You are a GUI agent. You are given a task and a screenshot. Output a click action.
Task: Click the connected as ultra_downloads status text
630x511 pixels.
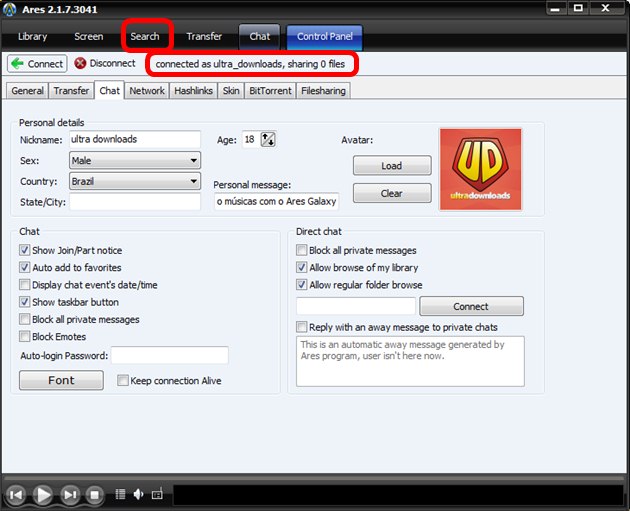(x=250, y=64)
